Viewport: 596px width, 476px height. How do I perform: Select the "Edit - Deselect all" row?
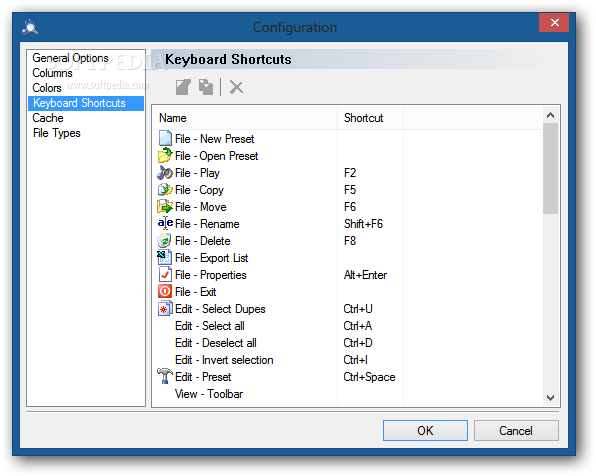(x=216, y=343)
